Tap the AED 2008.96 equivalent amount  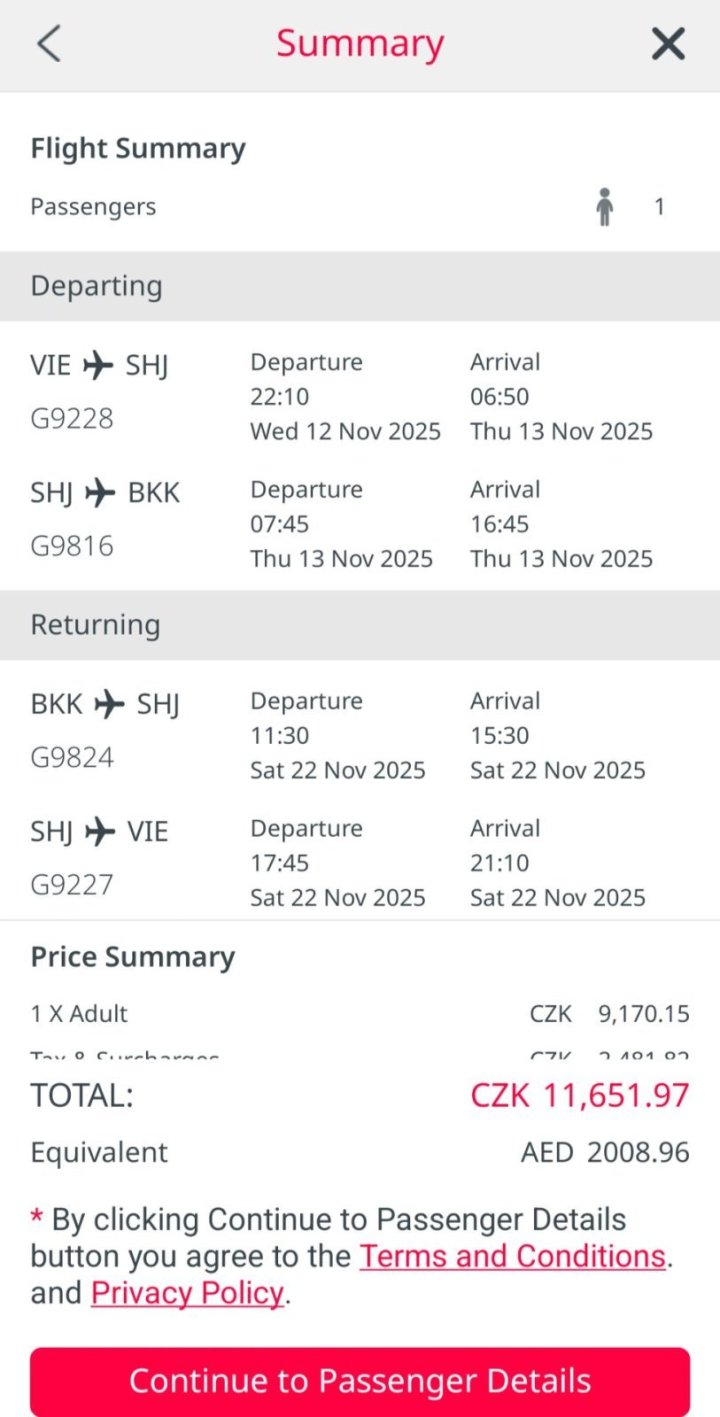(604, 1152)
